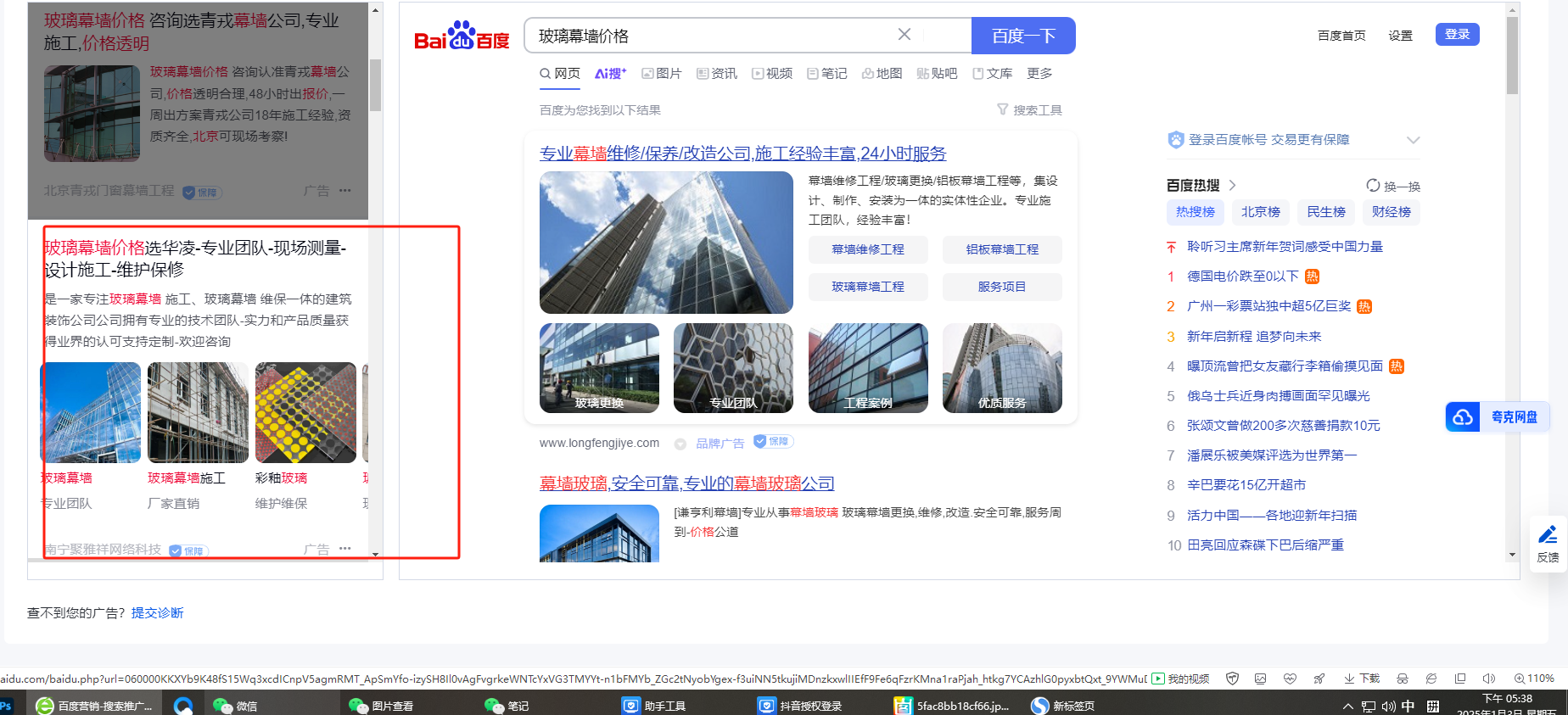The width and height of the screenshot is (1568, 715).
Task: Click the large glass skyscraper image
Action: click(666, 243)
